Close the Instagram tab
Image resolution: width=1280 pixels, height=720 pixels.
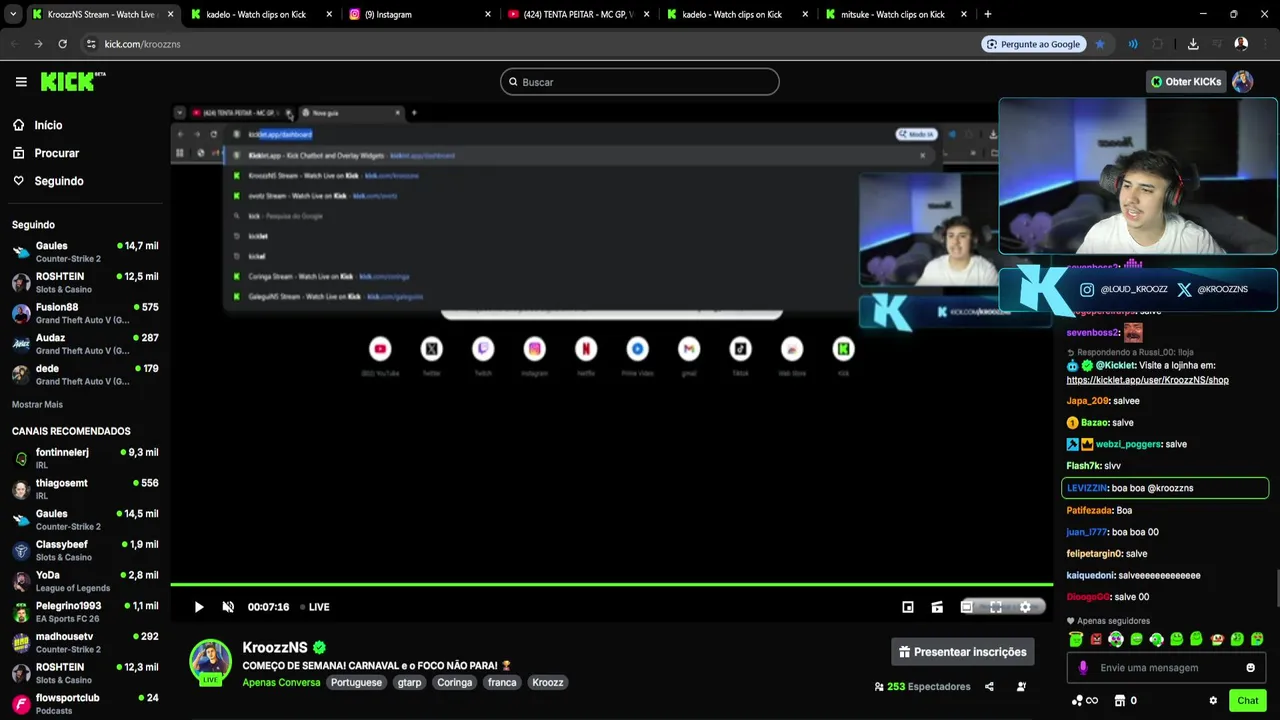tap(488, 14)
